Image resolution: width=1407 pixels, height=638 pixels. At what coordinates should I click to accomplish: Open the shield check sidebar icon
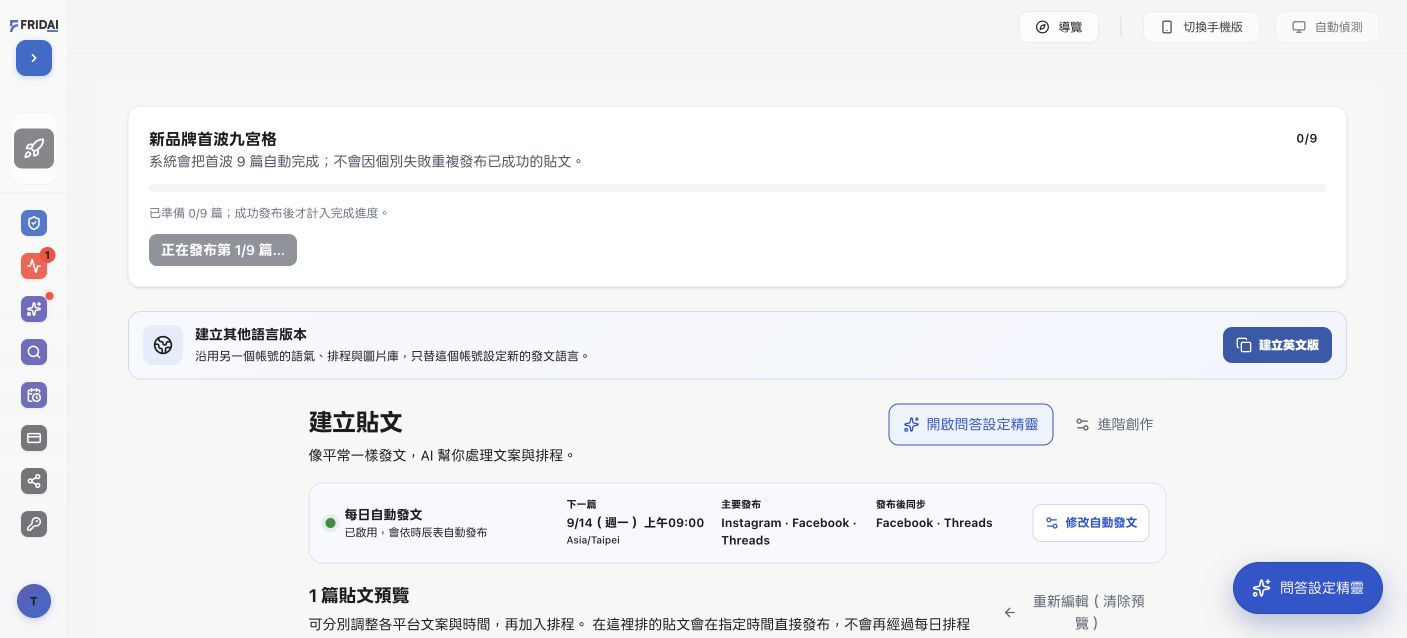[34, 223]
